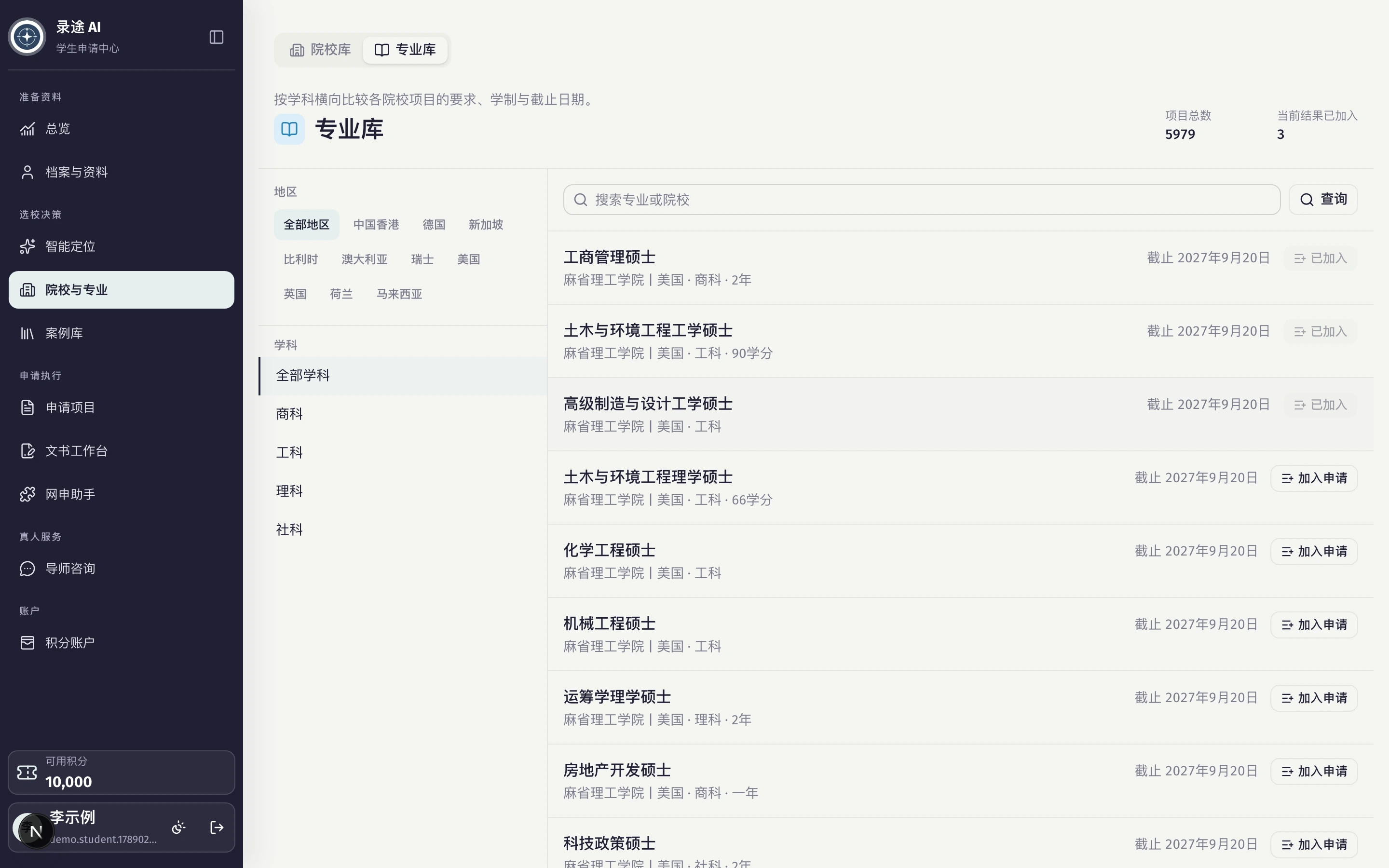Screen dimensions: 1389x868
Task: Click the 录途 AI compass logo
Action: [27, 37]
